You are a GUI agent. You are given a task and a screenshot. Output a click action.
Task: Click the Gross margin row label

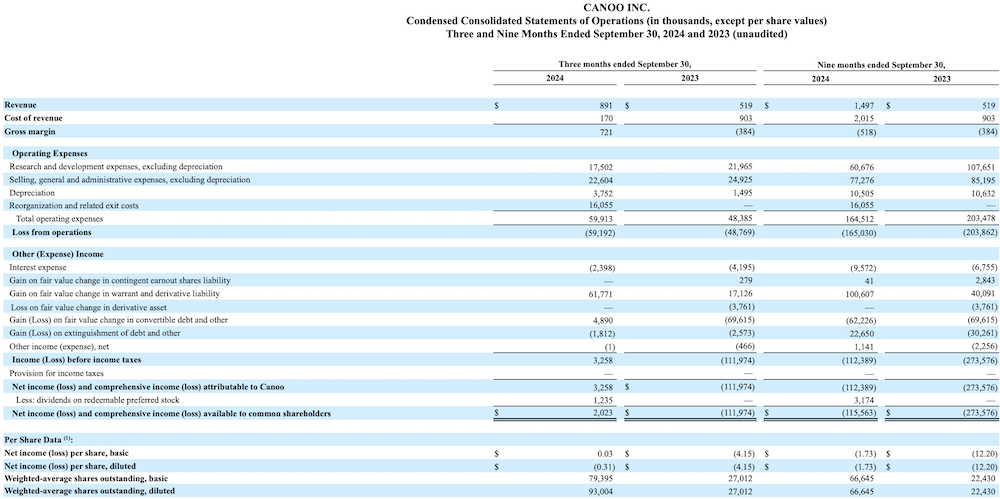click(x=30, y=131)
